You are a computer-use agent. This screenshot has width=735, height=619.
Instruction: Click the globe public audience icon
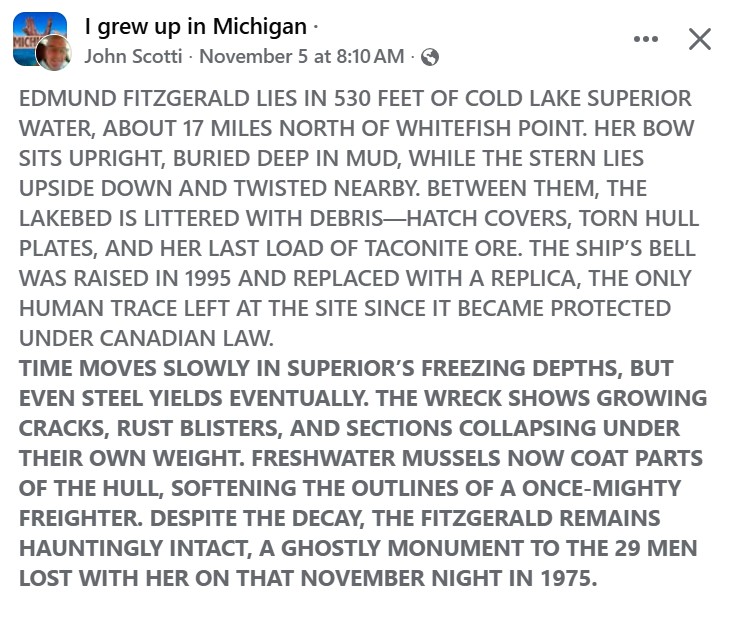point(430,57)
